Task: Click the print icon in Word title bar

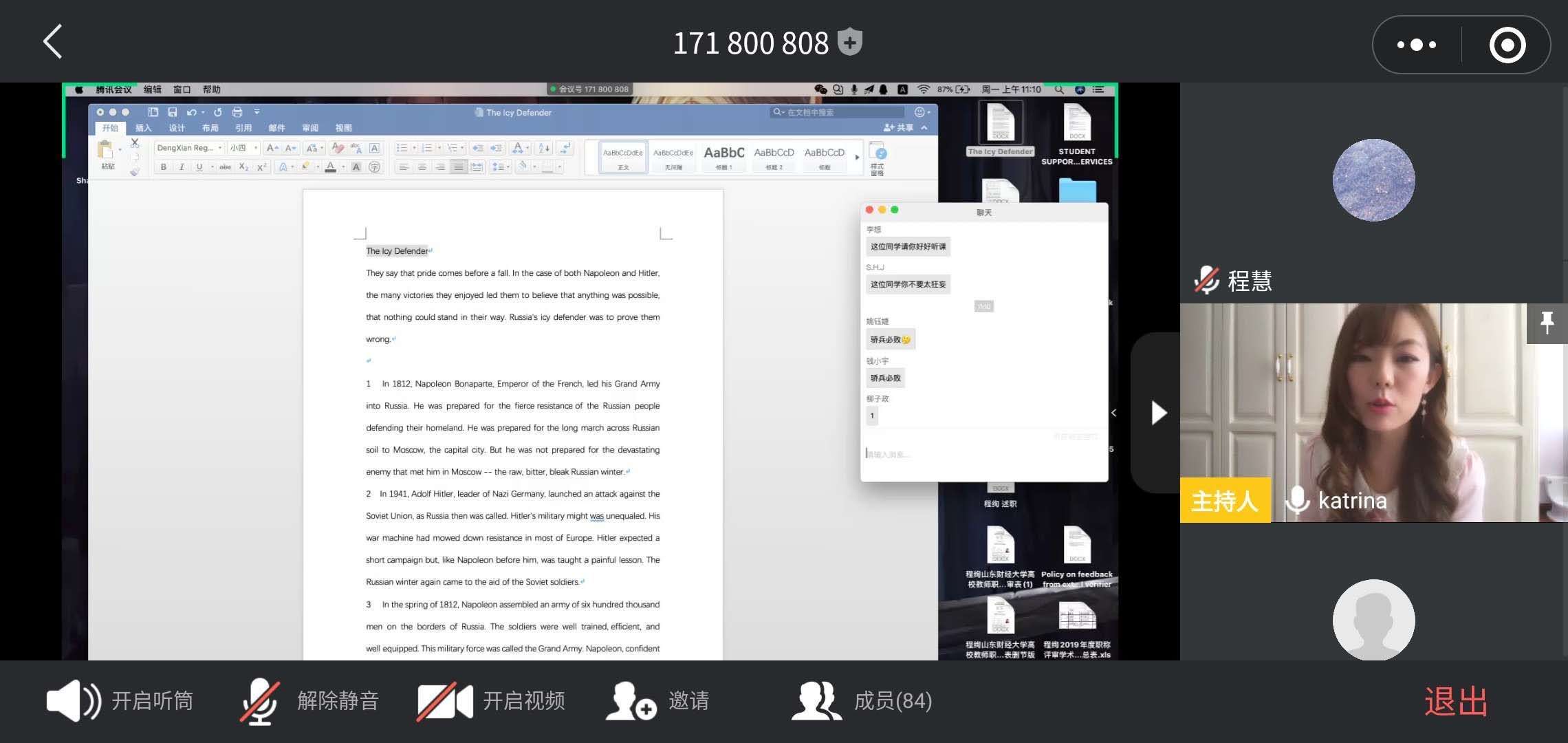Action: 237,112
